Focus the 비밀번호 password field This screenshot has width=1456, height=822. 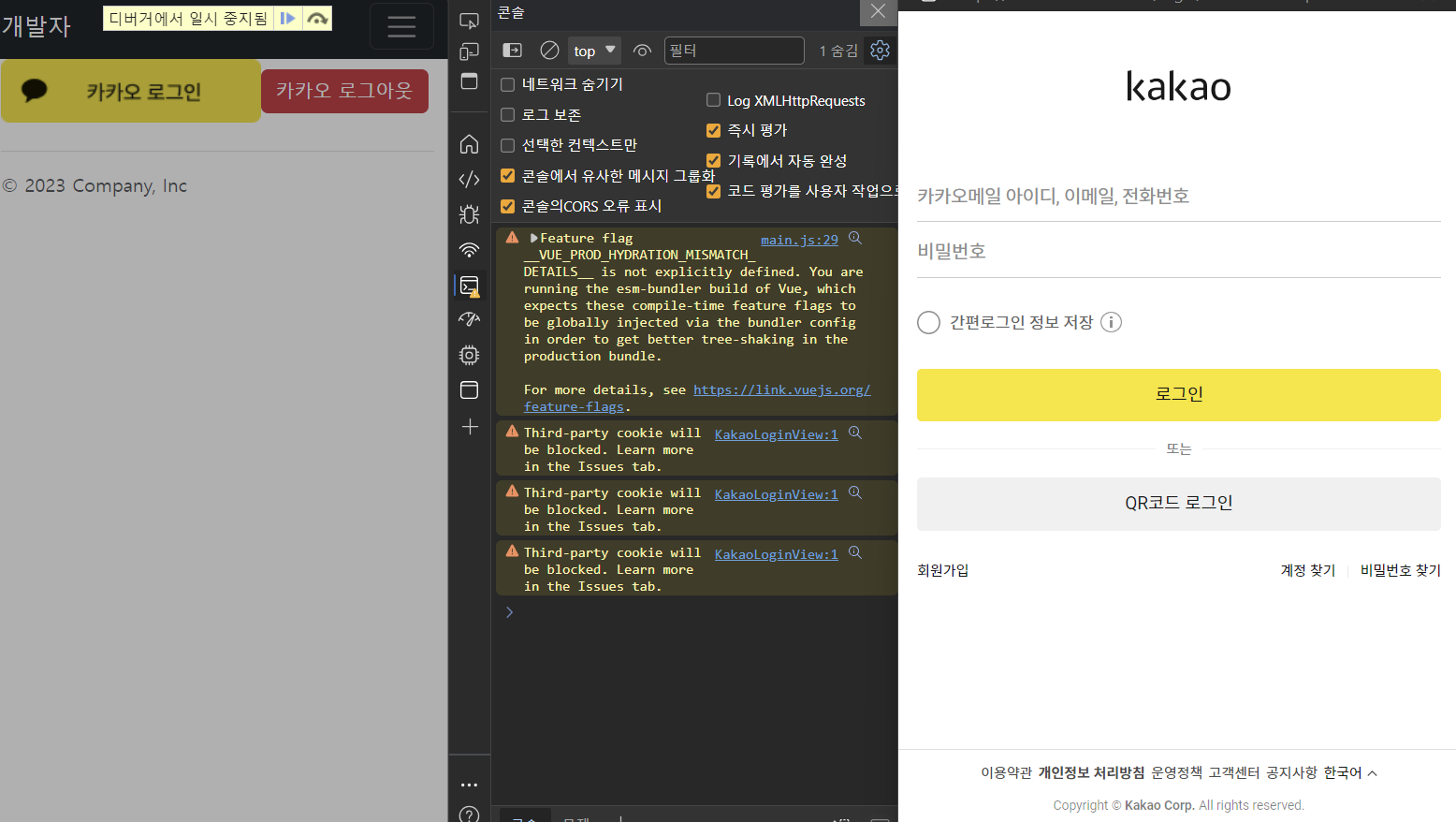tap(1178, 251)
